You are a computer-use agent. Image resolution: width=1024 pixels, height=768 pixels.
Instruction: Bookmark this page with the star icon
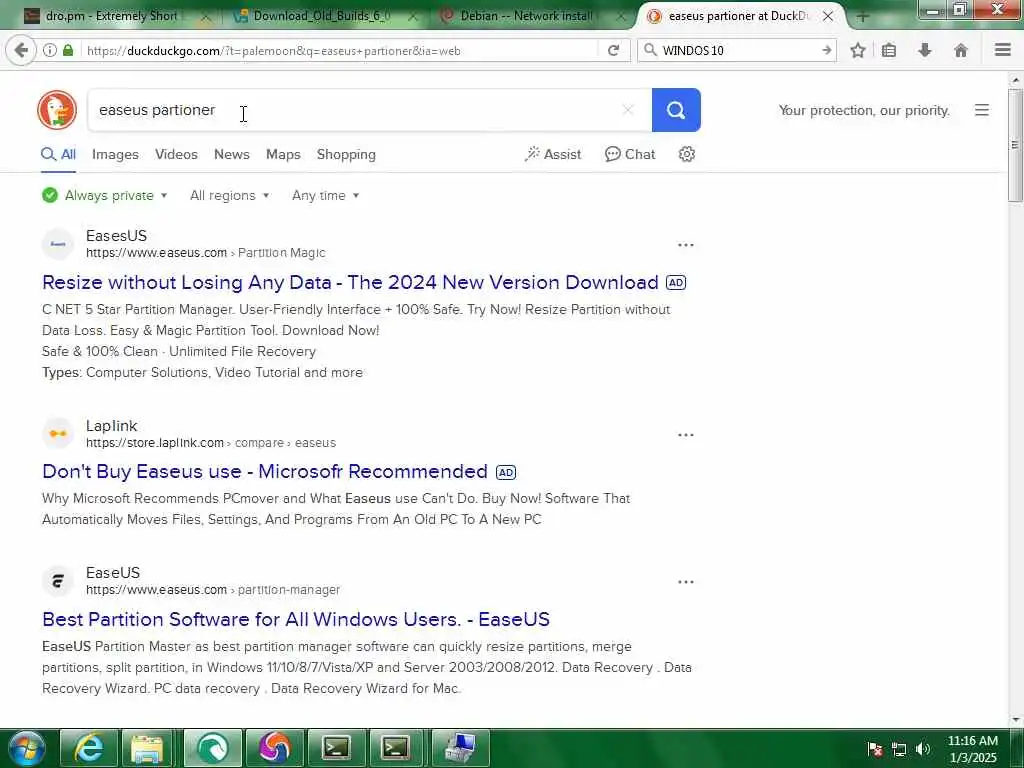coord(858,50)
